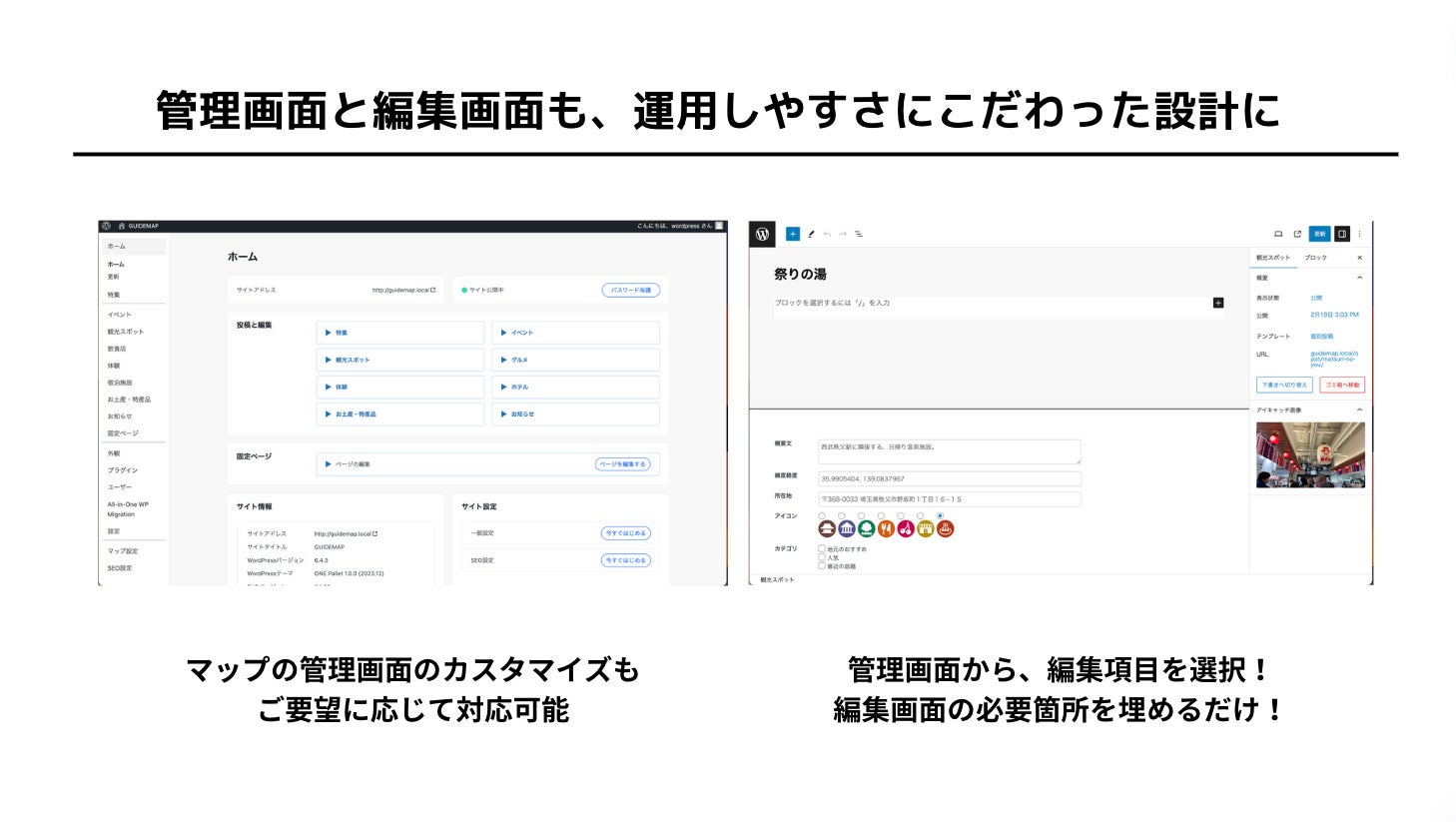Open the block inserter plus button
The image size is (1456, 822).
793,234
